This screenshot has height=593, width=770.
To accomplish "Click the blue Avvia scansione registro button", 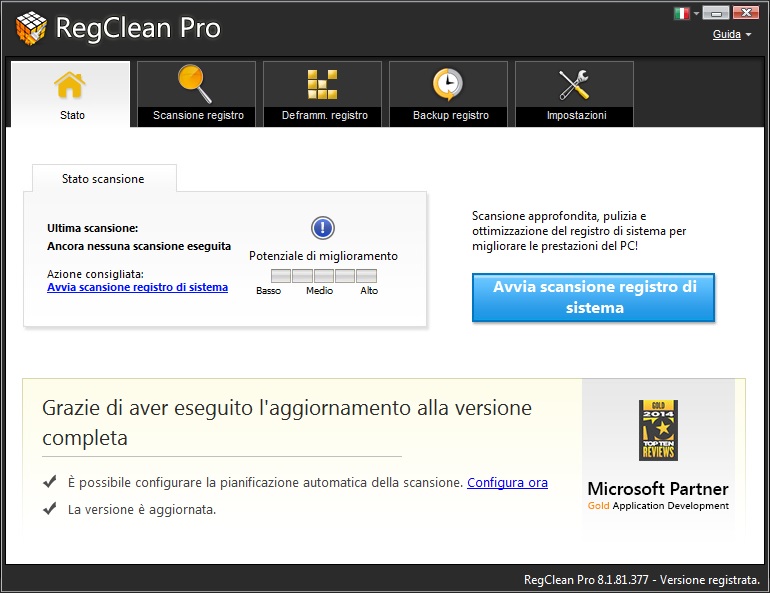I will coord(593,297).
